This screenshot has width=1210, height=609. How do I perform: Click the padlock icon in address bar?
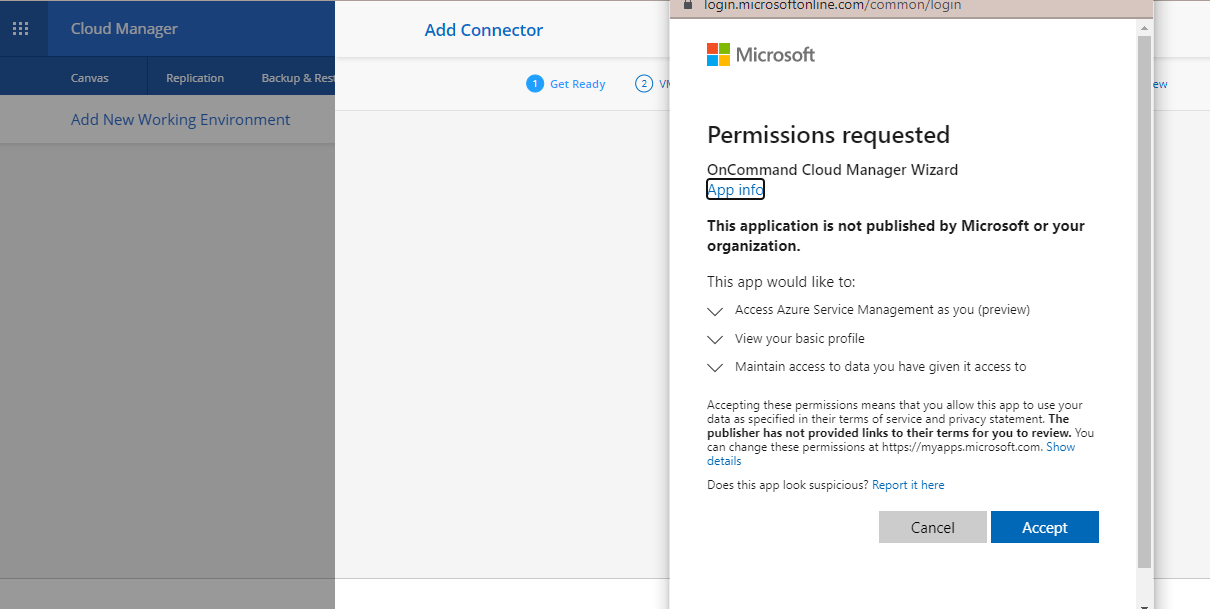click(x=687, y=5)
